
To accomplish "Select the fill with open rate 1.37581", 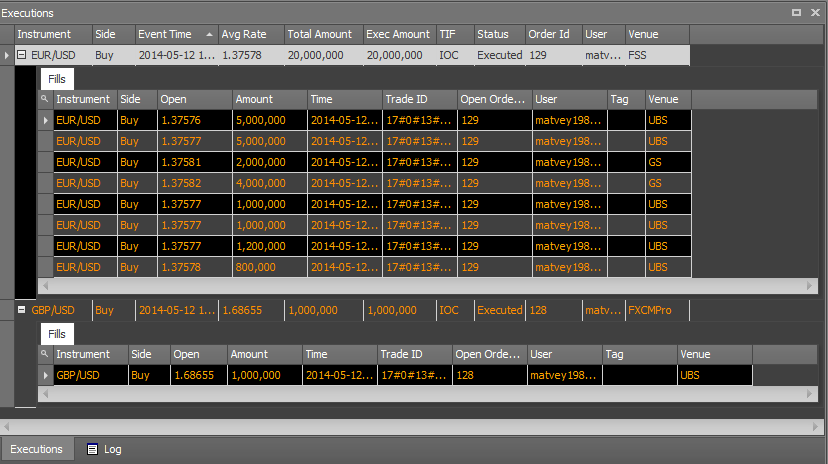I will click(373, 162).
